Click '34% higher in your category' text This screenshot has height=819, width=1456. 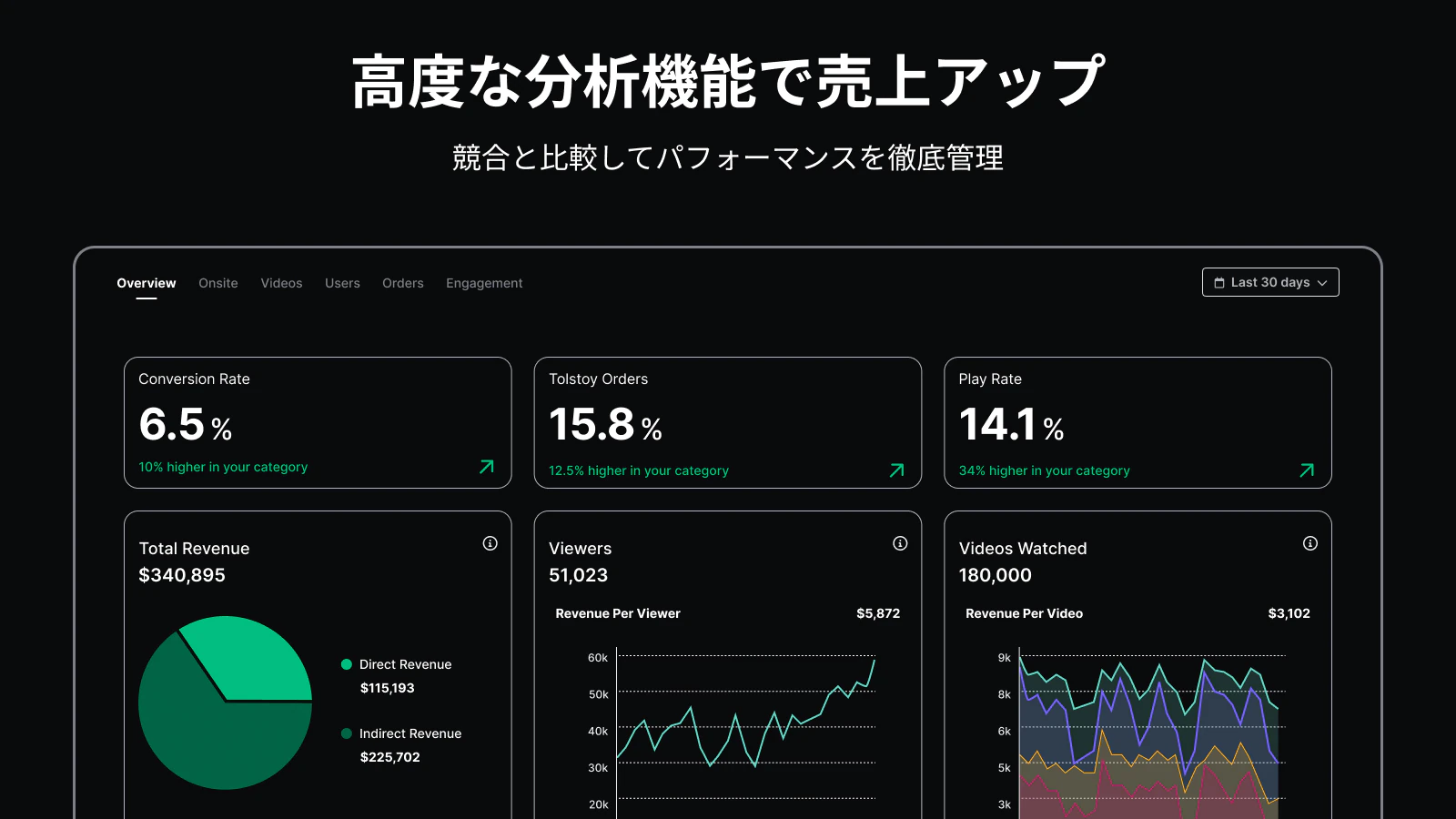click(1044, 470)
